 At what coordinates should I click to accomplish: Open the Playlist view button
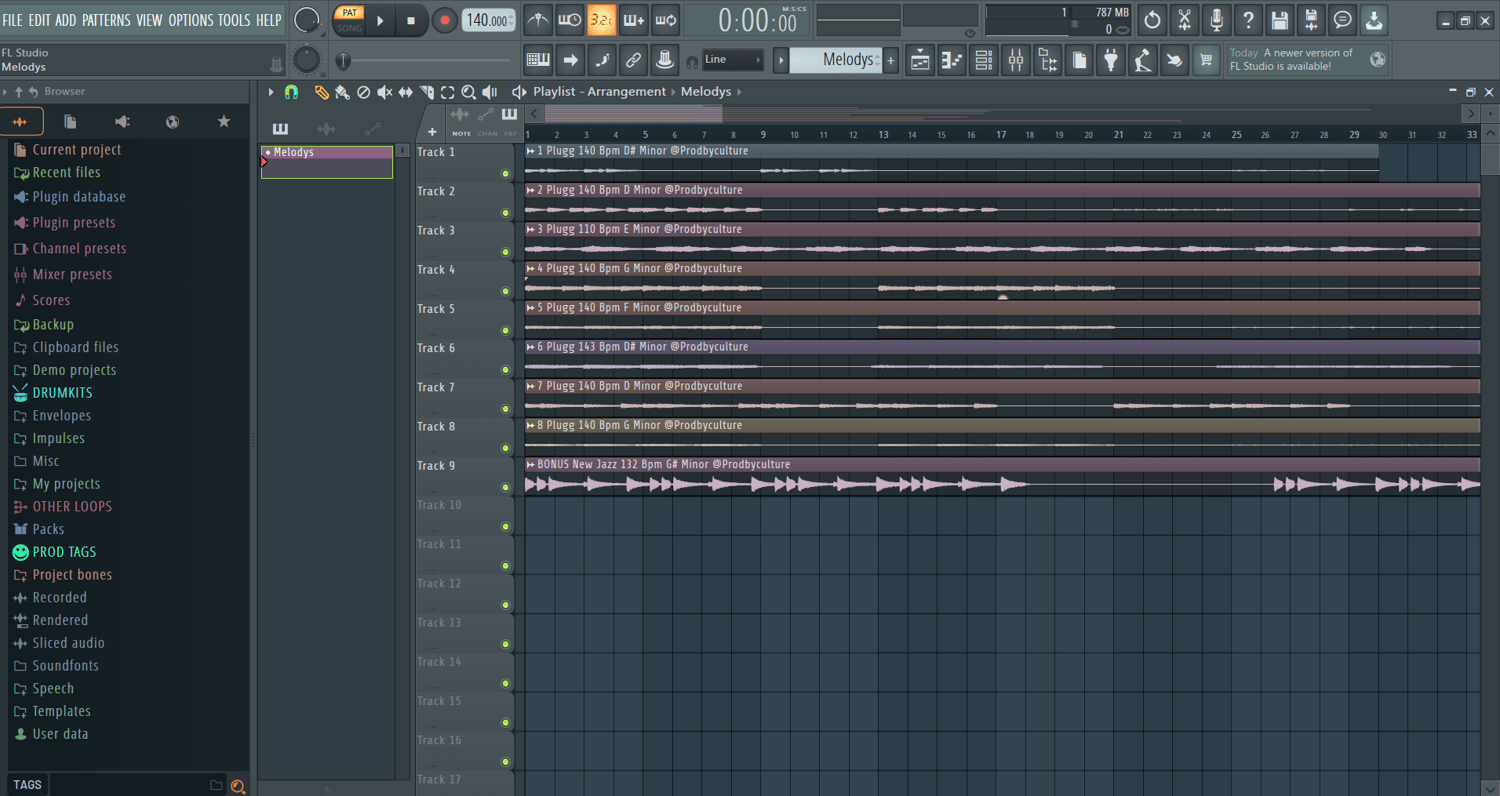[x=920, y=60]
